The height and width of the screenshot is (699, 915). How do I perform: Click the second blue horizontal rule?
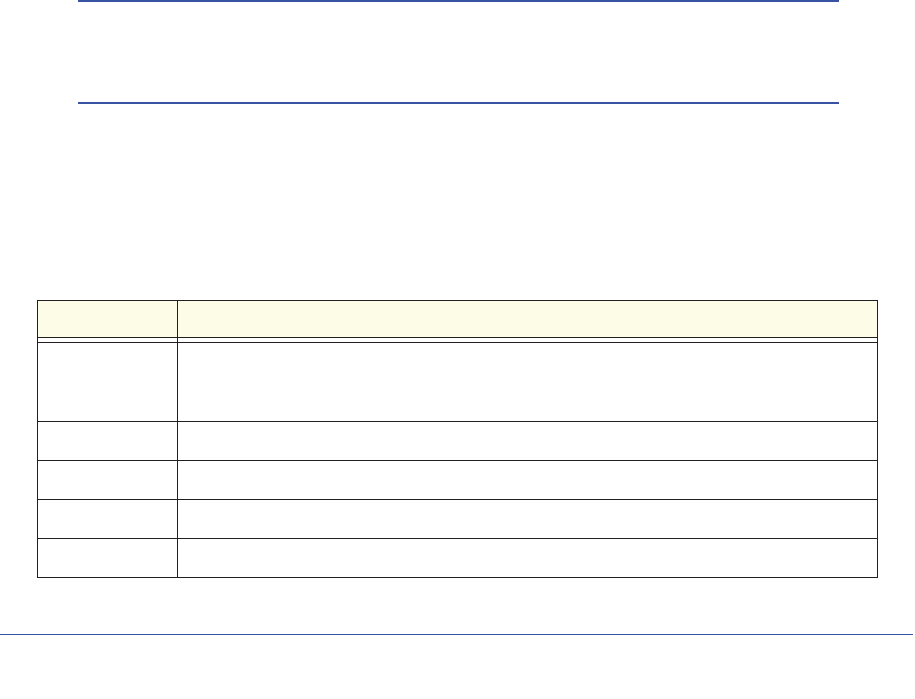(x=458, y=102)
